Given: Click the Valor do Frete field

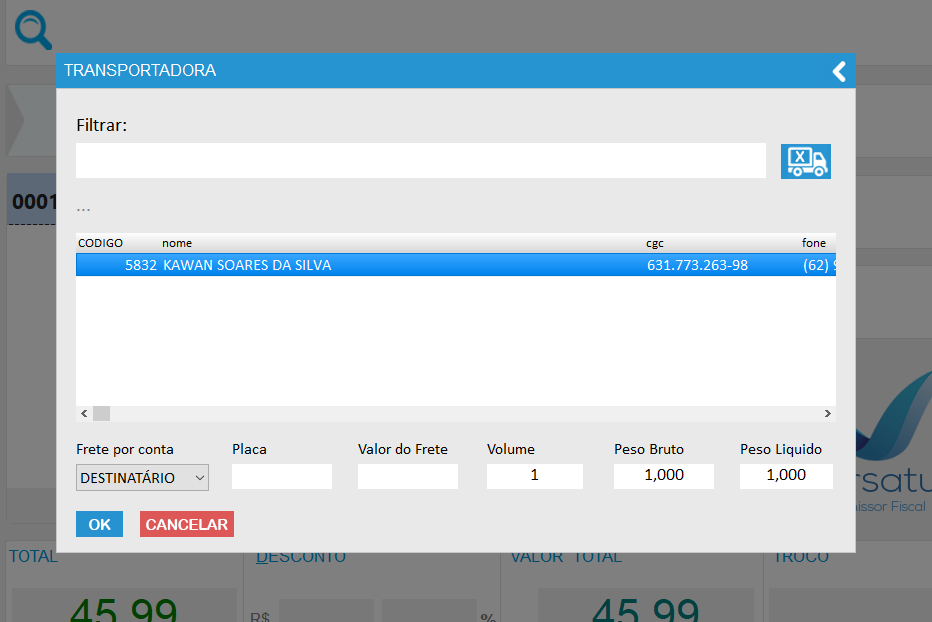Looking at the screenshot, I should (407, 477).
